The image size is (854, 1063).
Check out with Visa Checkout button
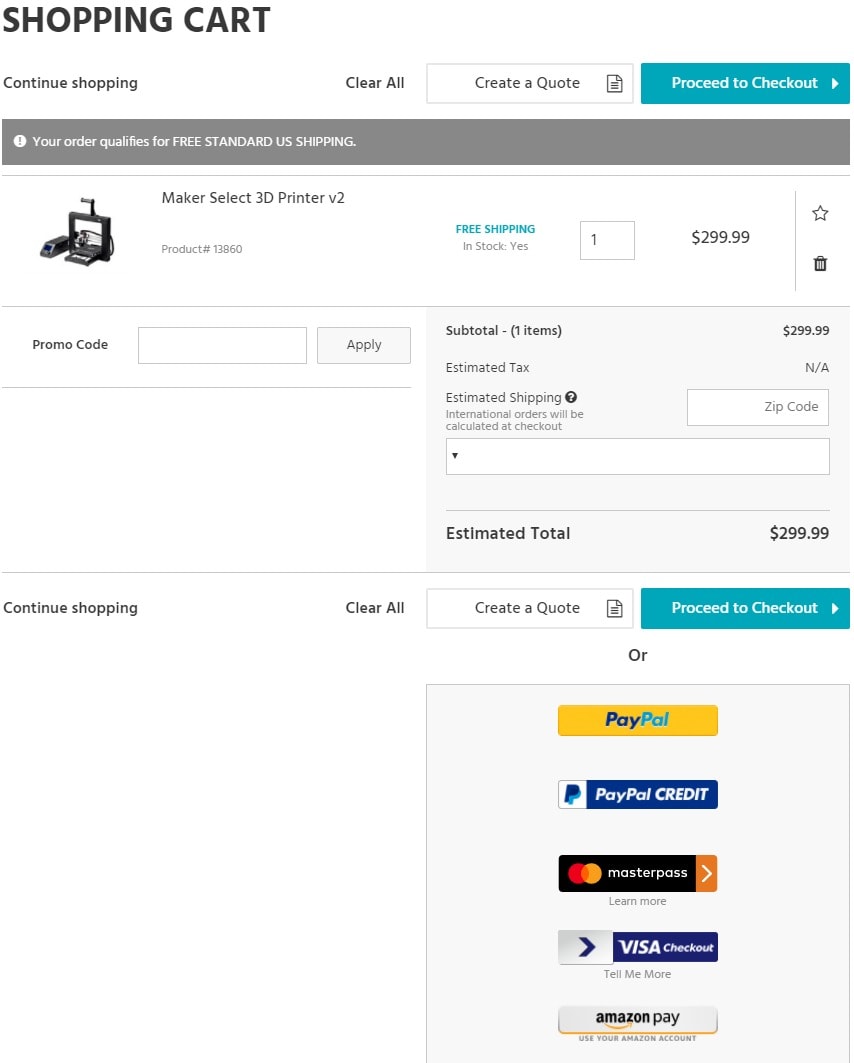[637, 947]
